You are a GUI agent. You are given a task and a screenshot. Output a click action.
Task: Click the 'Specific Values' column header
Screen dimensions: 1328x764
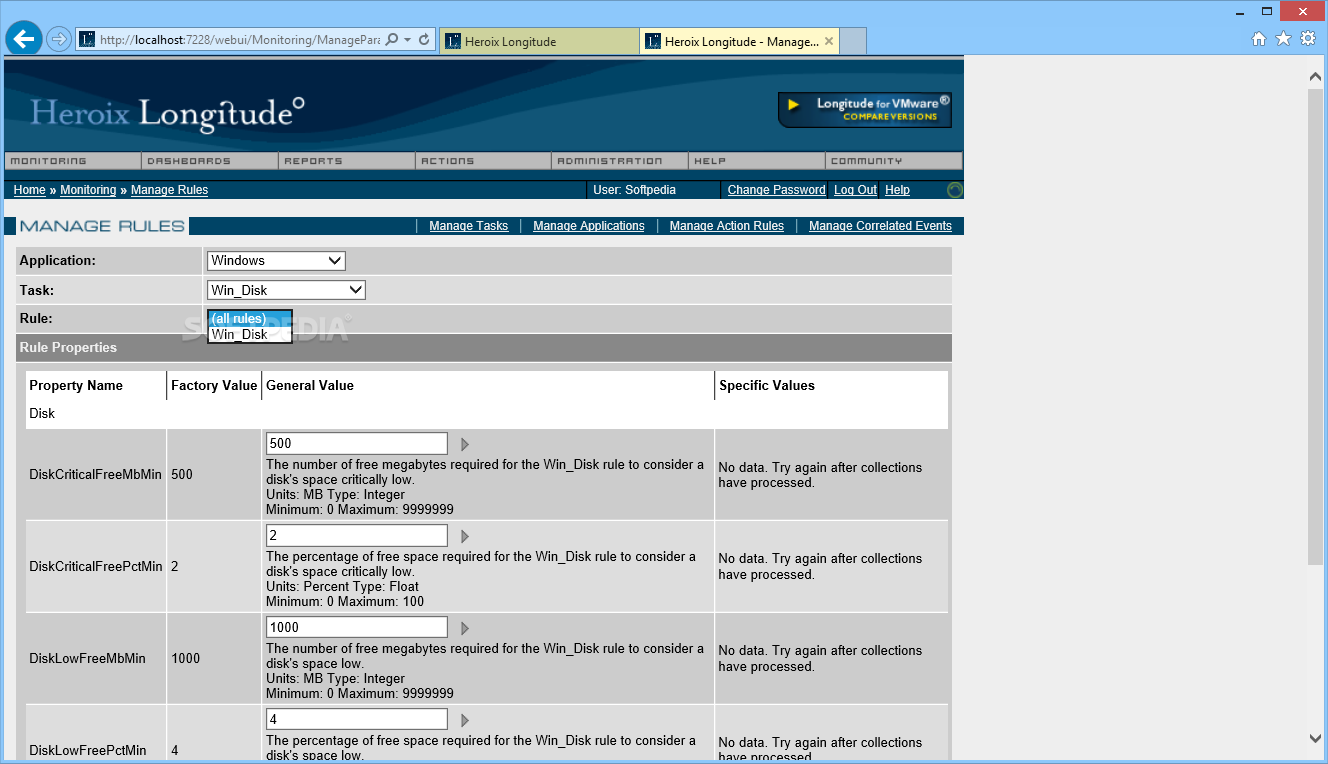[x=767, y=386]
